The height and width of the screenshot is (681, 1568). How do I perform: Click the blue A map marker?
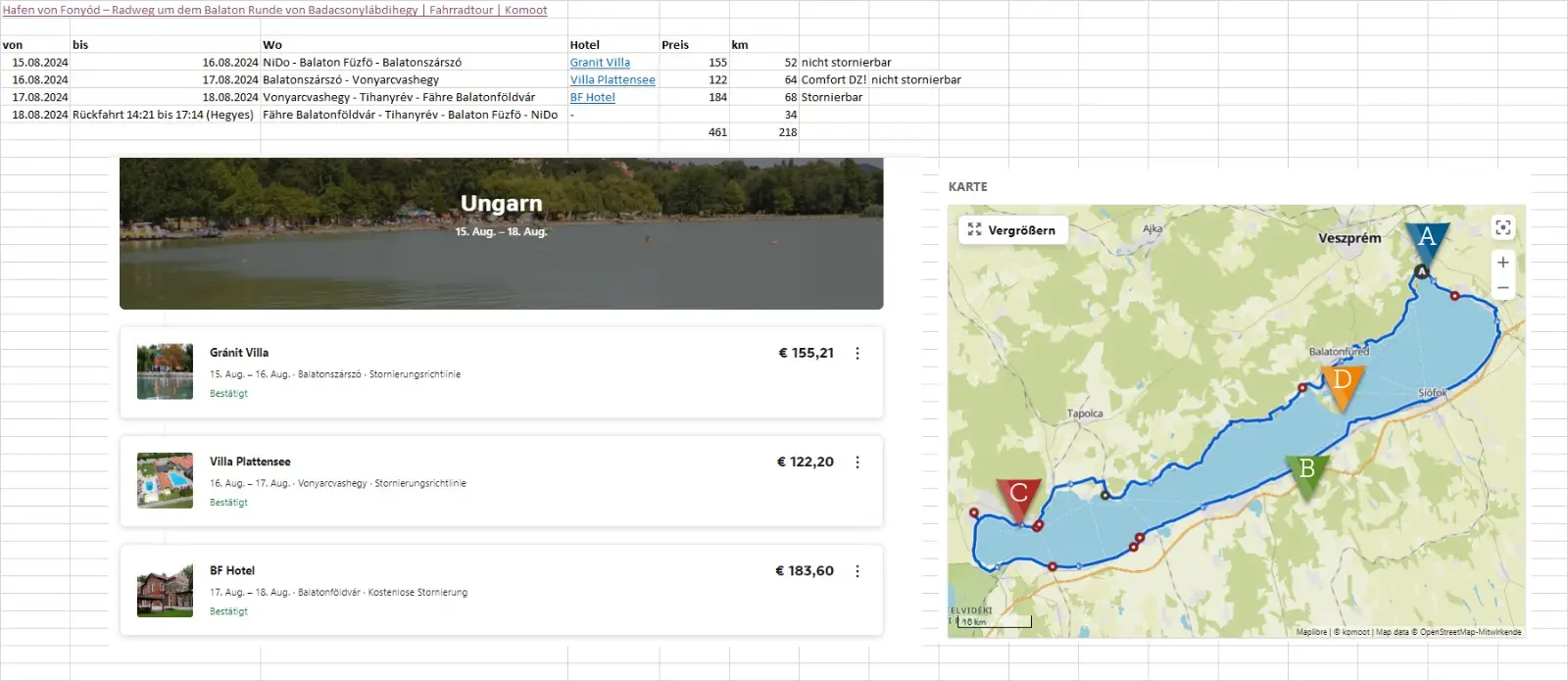pos(1426,238)
